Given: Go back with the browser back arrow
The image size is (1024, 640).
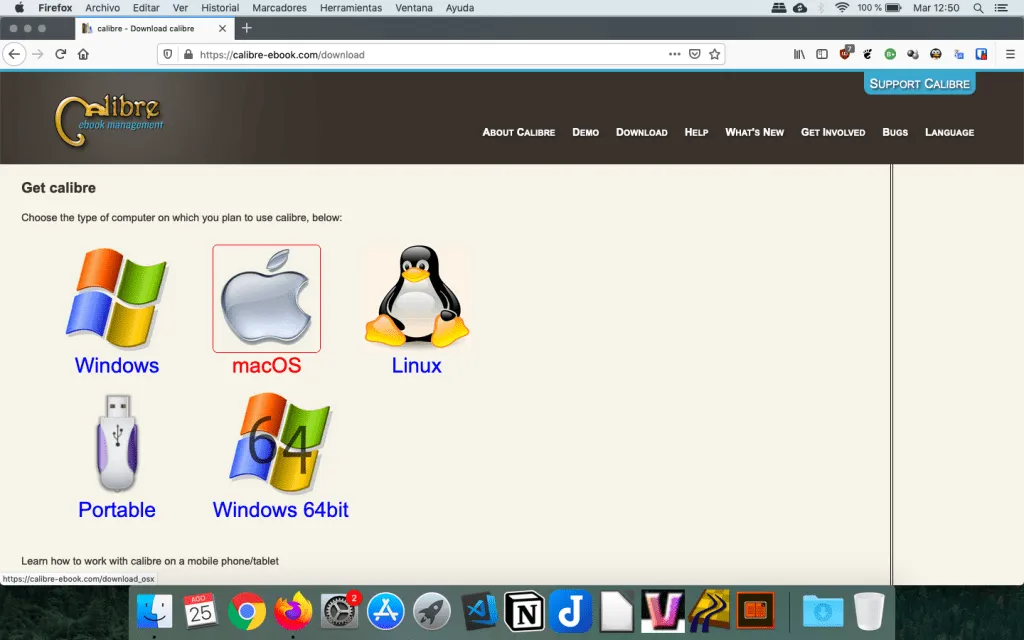Looking at the screenshot, I should (x=14, y=54).
